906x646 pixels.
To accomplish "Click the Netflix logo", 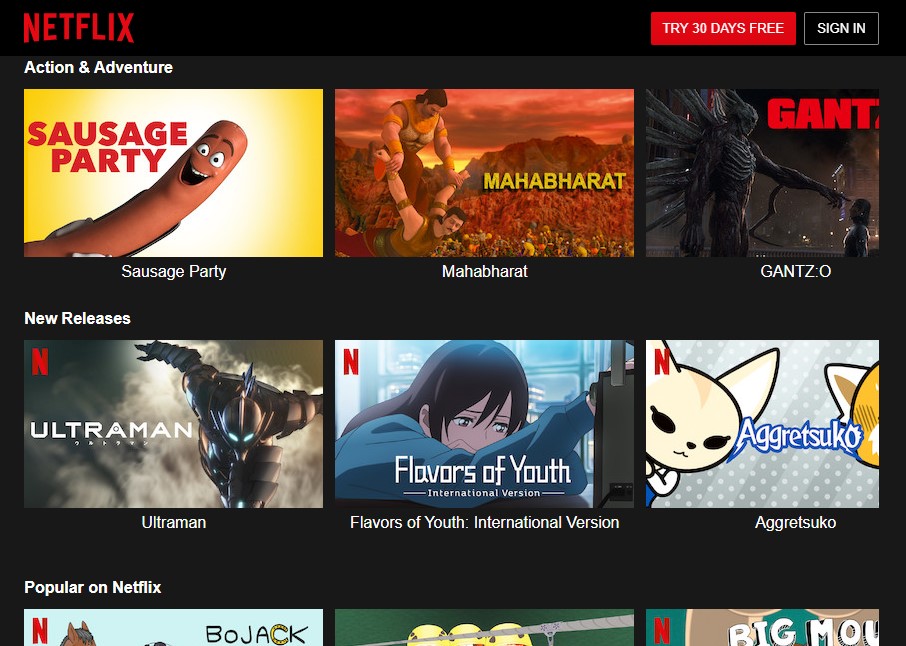I will pyautogui.click(x=79, y=28).
